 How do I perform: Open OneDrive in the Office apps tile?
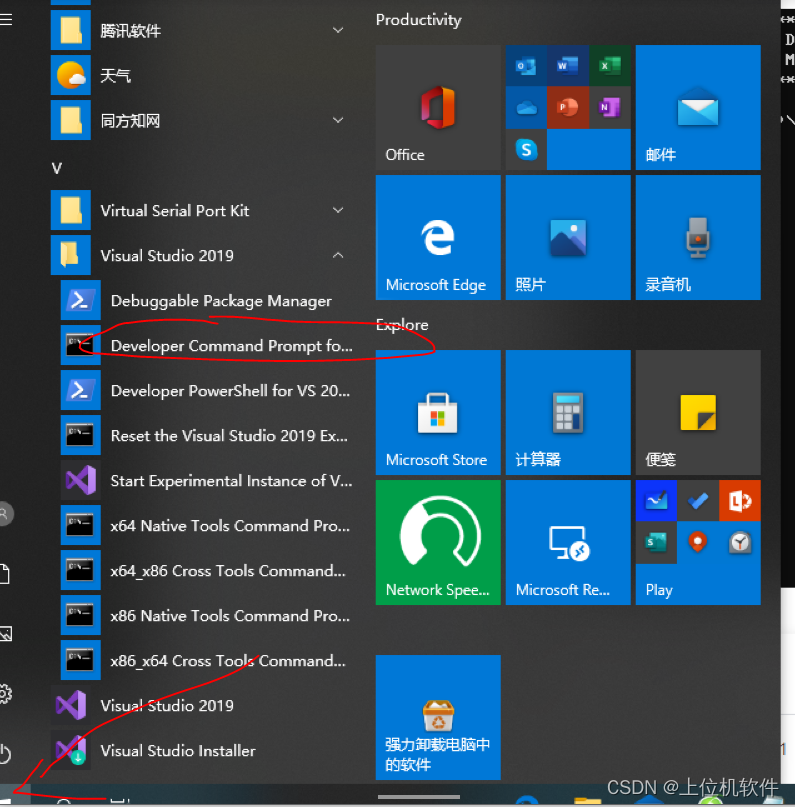[x=526, y=108]
